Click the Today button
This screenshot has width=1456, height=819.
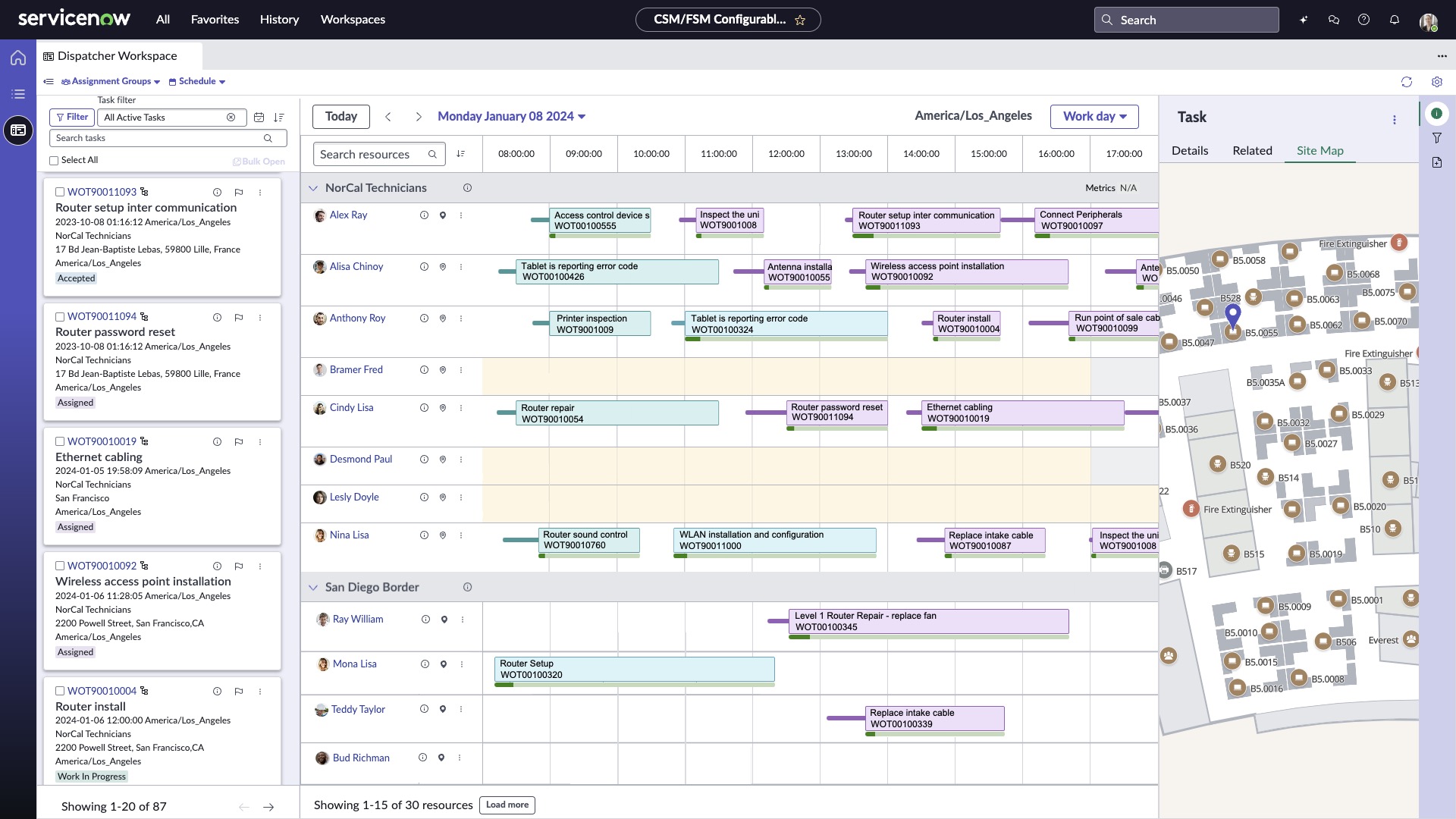tap(340, 117)
